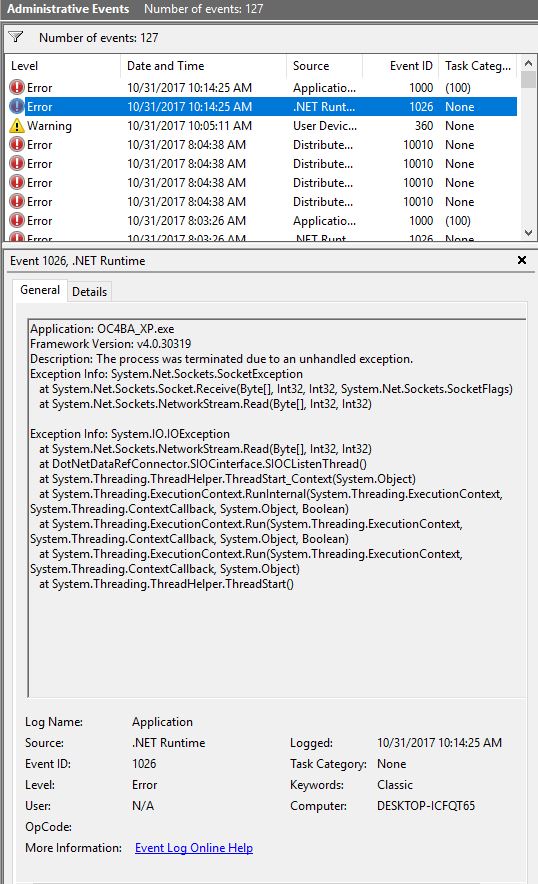Sort by Date and Time column header
538x884 pixels.
click(x=204, y=66)
